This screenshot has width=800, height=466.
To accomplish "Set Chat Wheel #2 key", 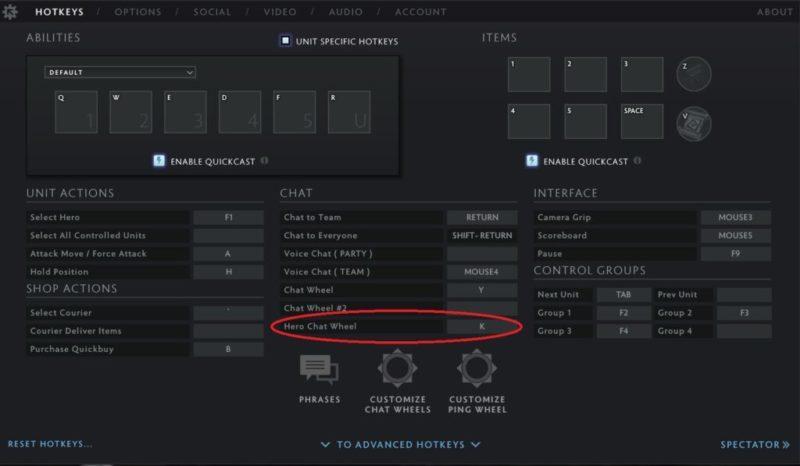I will 482,308.
